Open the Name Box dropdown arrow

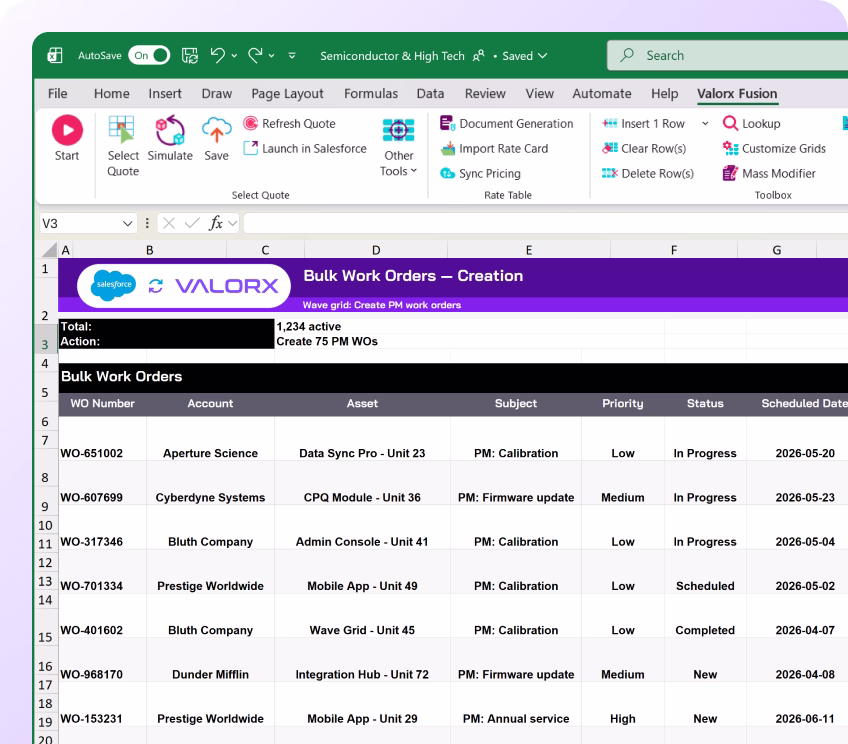point(128,223)
